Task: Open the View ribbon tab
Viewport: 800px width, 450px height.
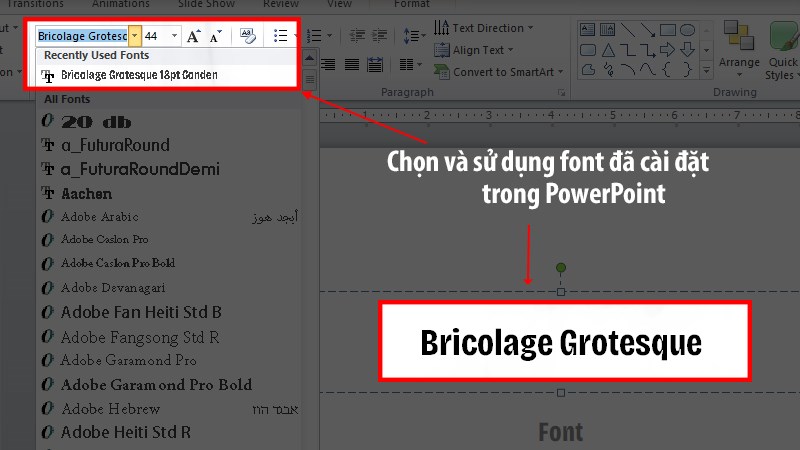Action: tap(339, 4)
